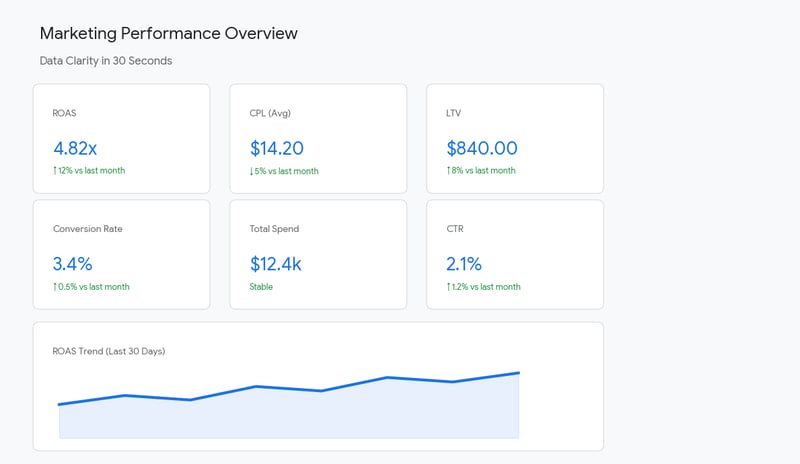Click the $14.20 CPL average value
800x464 pixels.
277,148
